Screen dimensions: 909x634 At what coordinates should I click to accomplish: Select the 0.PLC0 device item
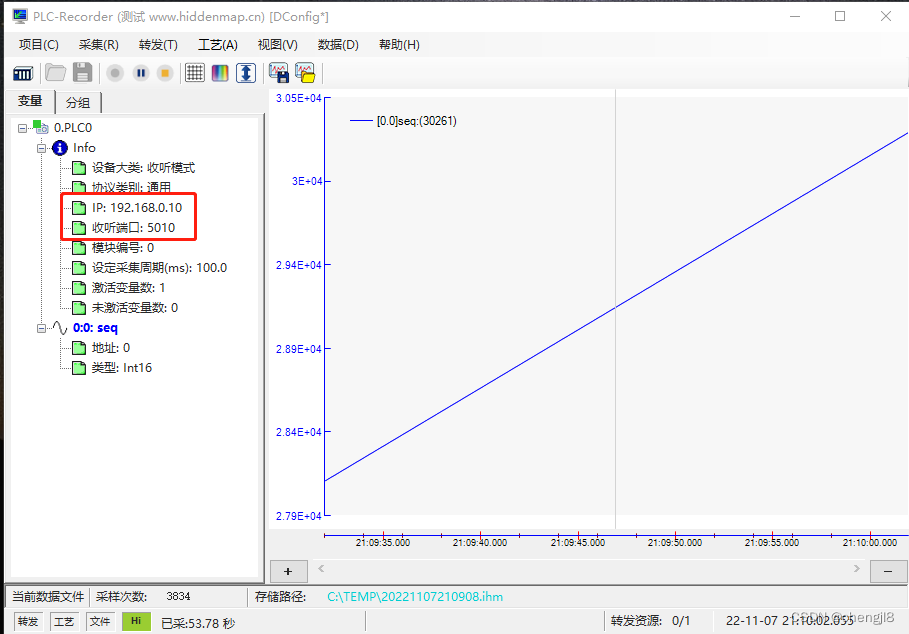coord(73,127)
